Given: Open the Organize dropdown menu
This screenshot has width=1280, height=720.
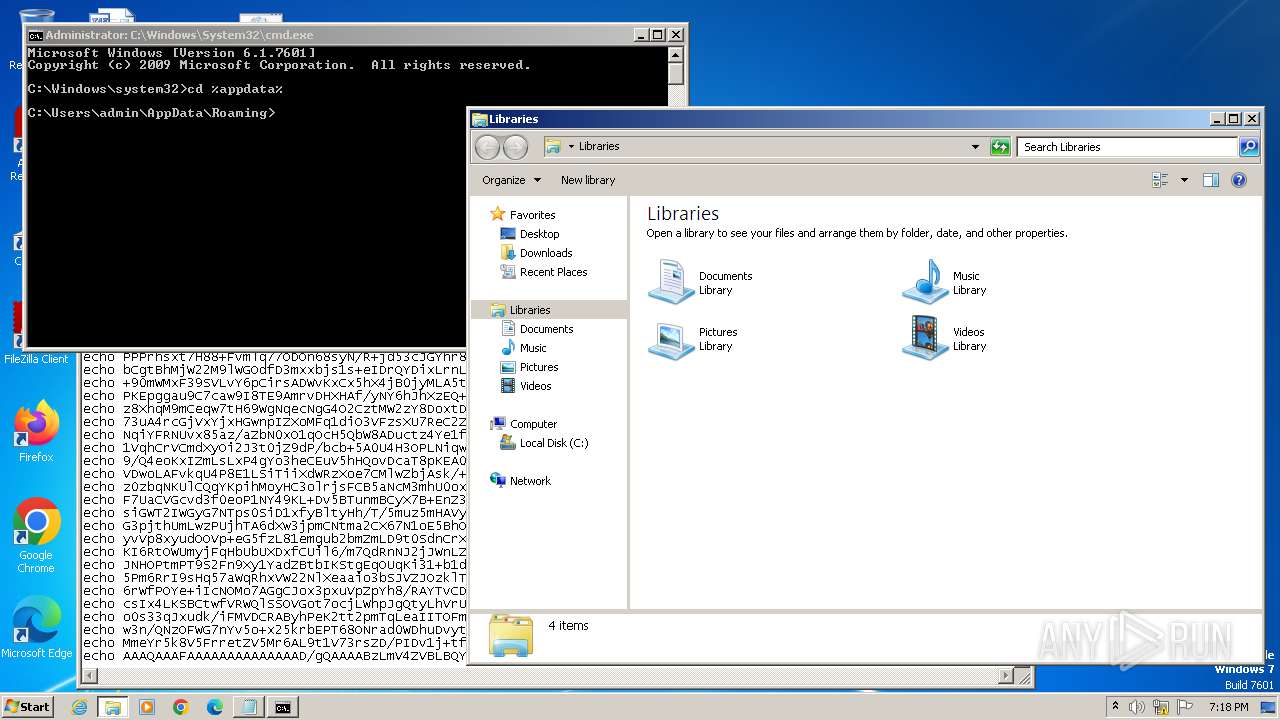Looking at the screenshot, I should [x=511, y=180].
